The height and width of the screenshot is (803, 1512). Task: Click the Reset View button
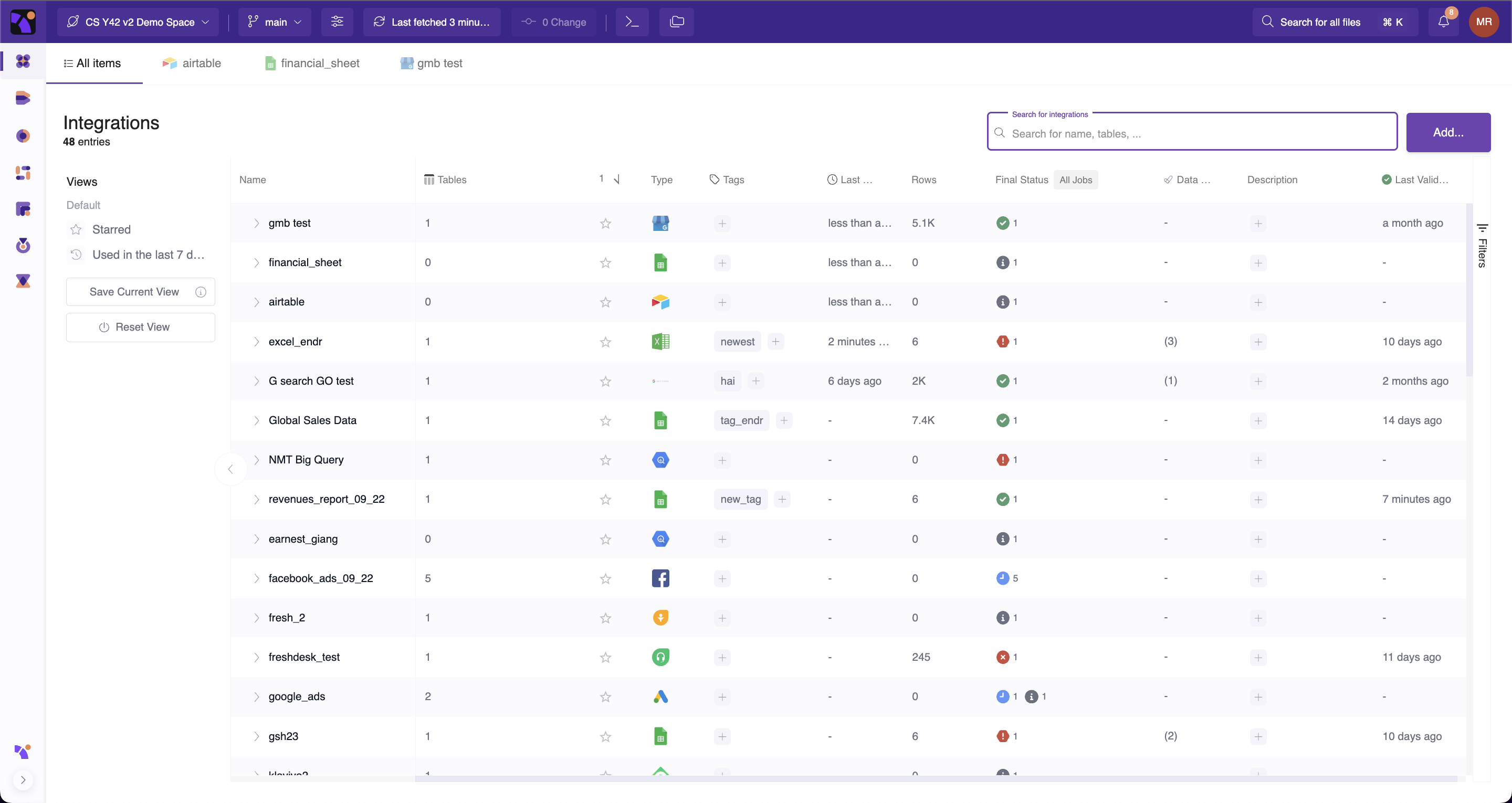(141, 327)
